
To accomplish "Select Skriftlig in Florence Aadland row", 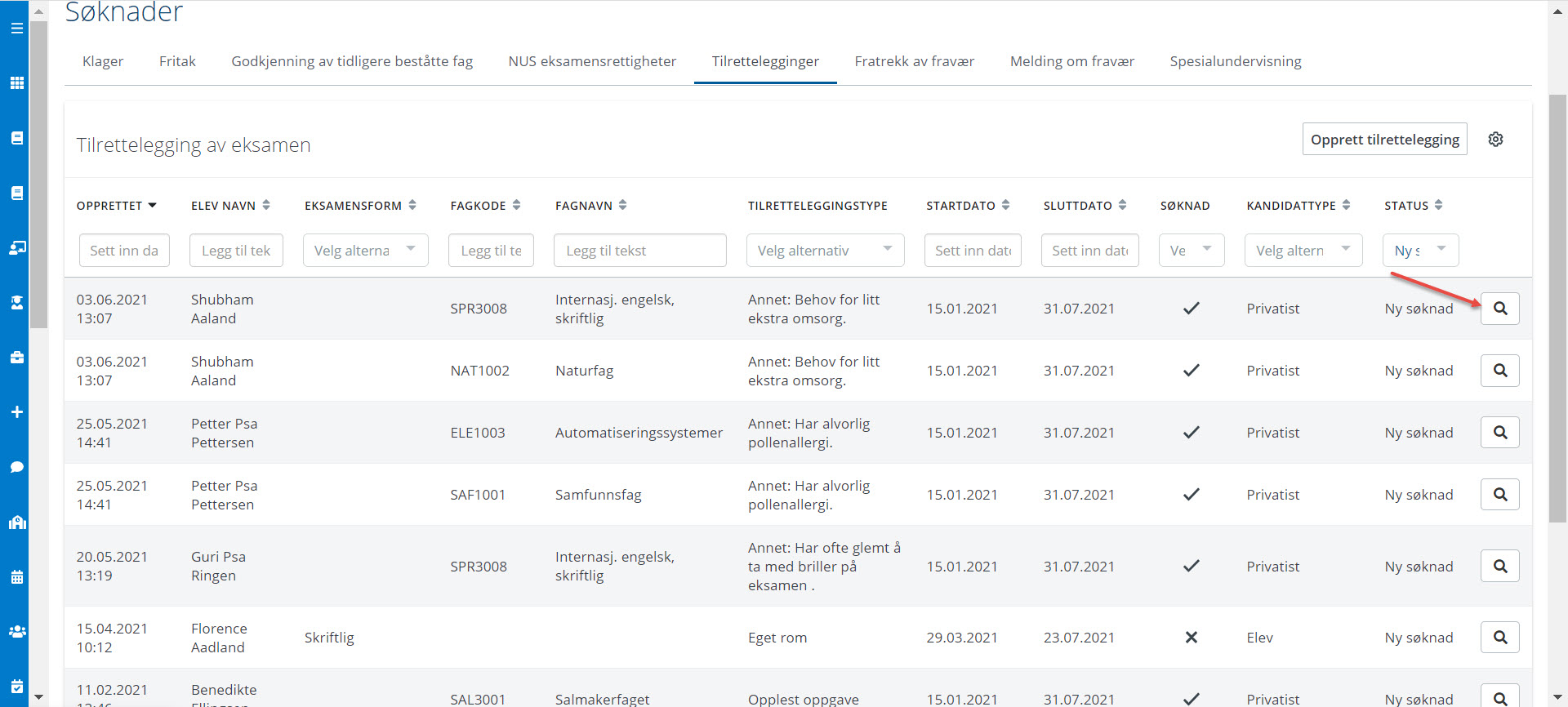I will tap(329, 638).
